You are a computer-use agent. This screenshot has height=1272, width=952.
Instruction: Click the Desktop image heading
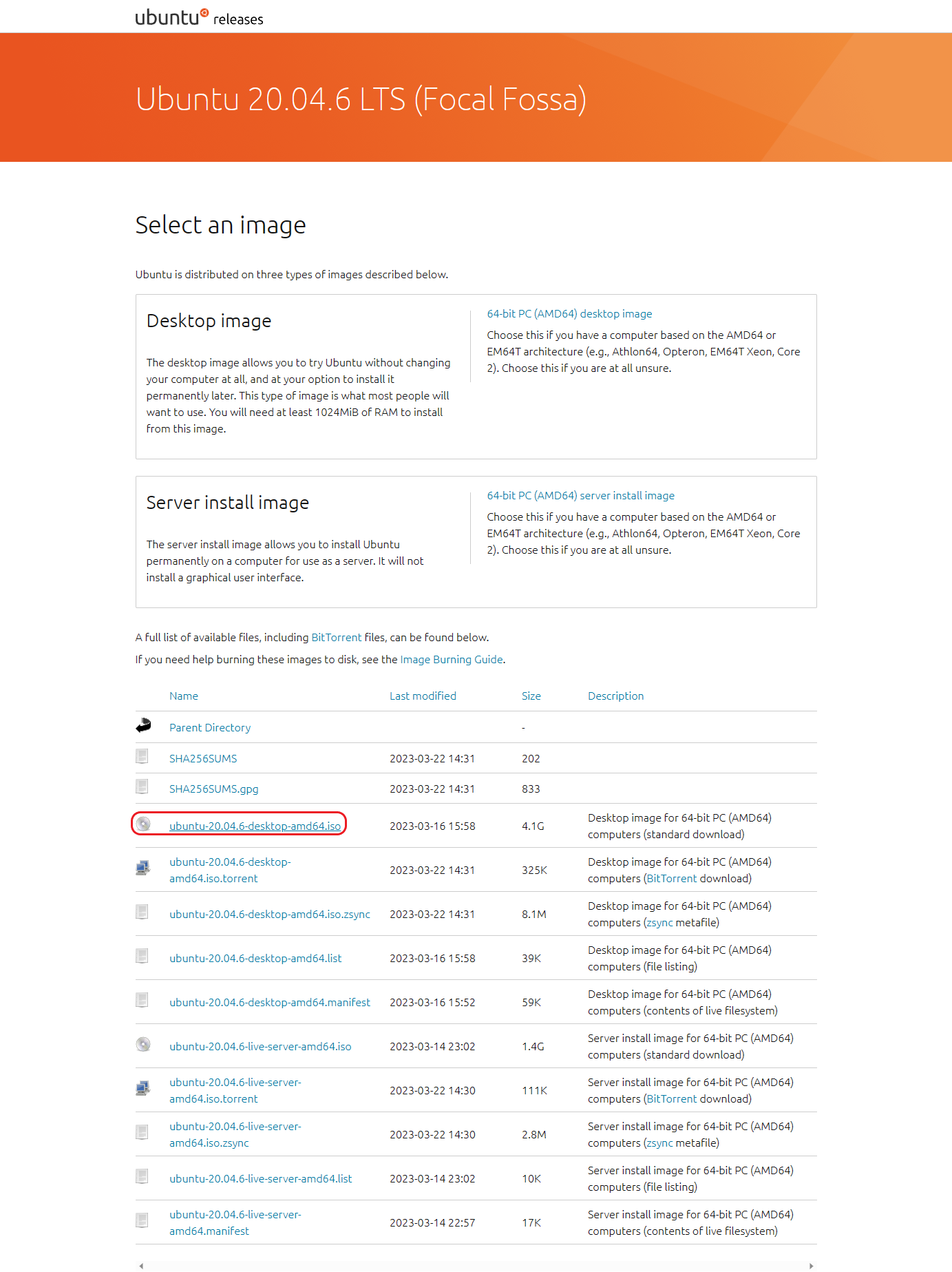[209, 322]
